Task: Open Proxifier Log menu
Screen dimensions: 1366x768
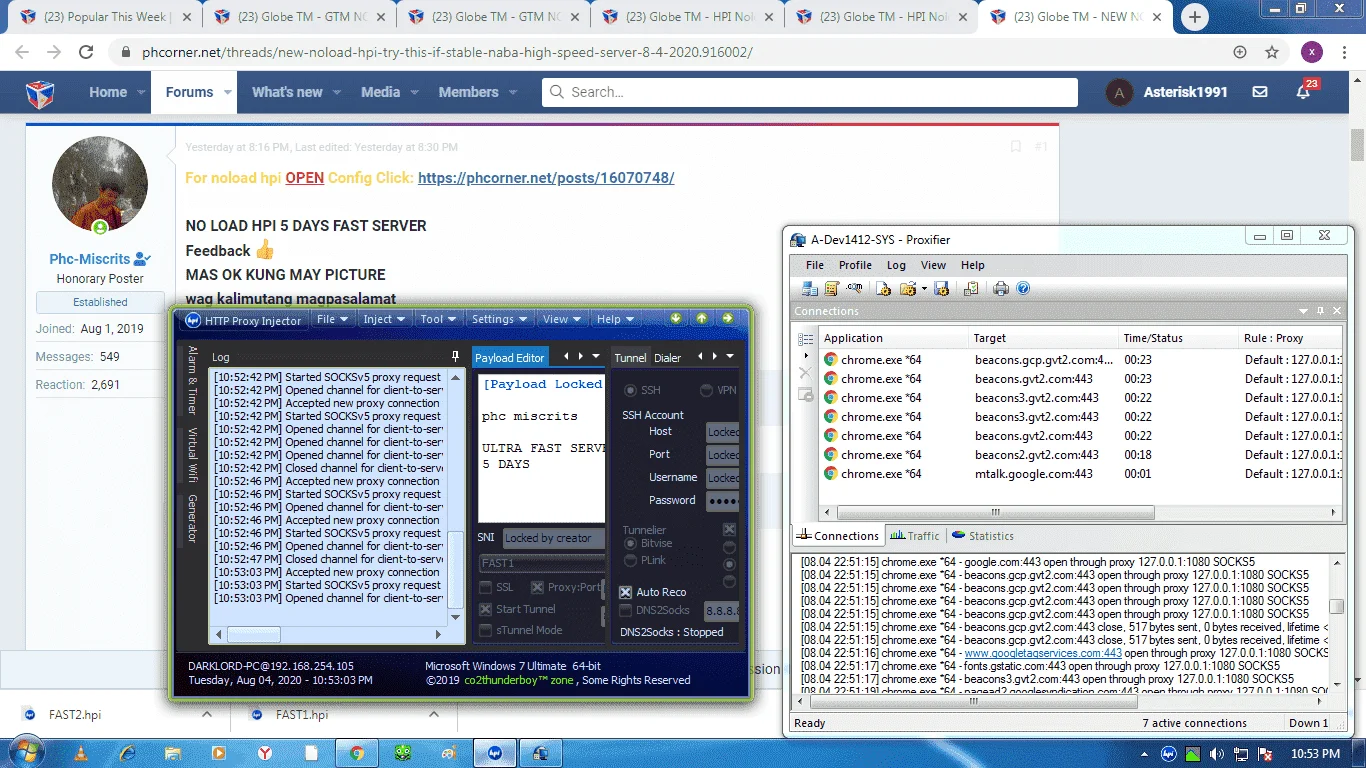Action: click(896, 265)
